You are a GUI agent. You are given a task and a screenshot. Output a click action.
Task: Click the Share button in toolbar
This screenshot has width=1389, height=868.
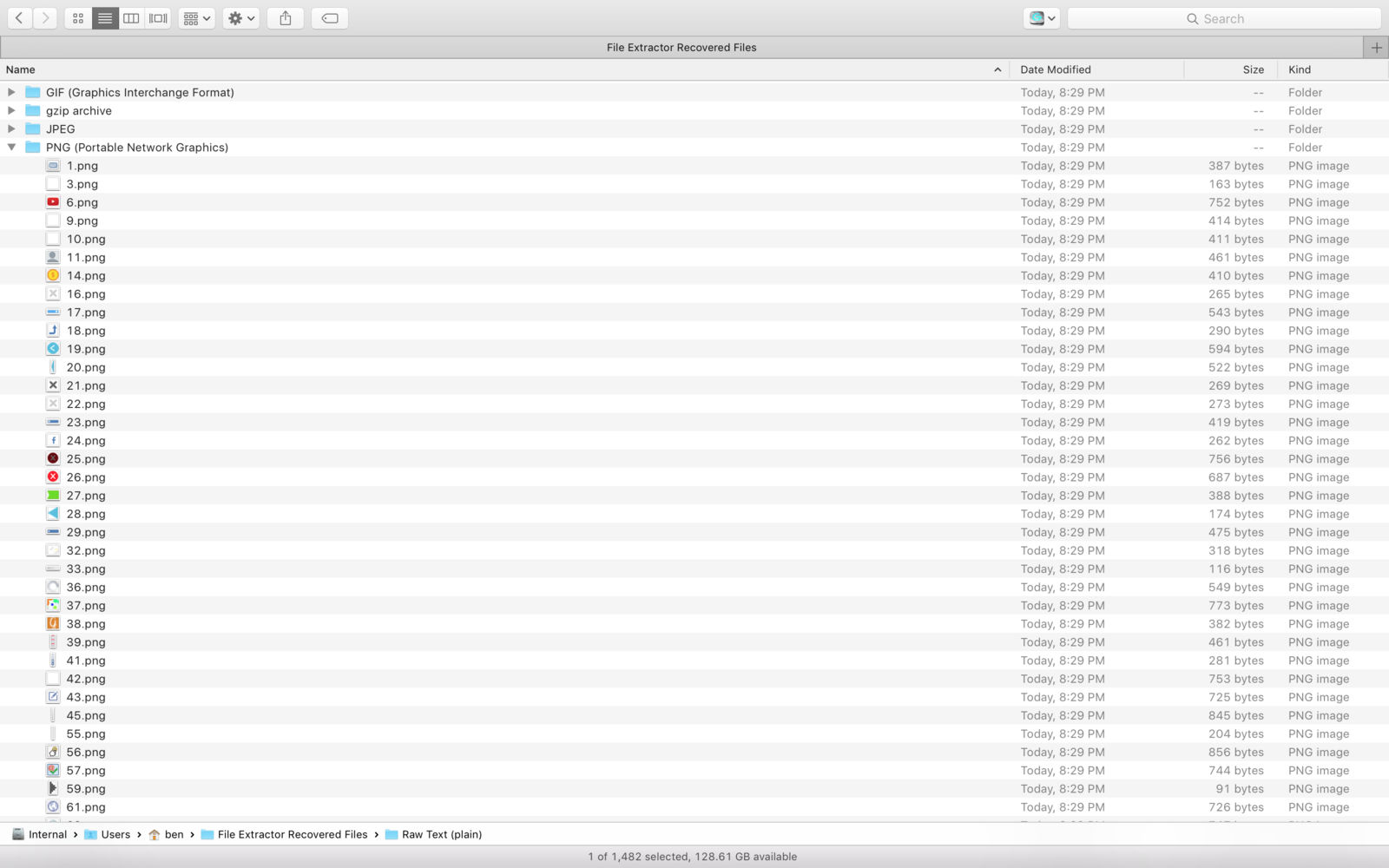coord(286,18)
